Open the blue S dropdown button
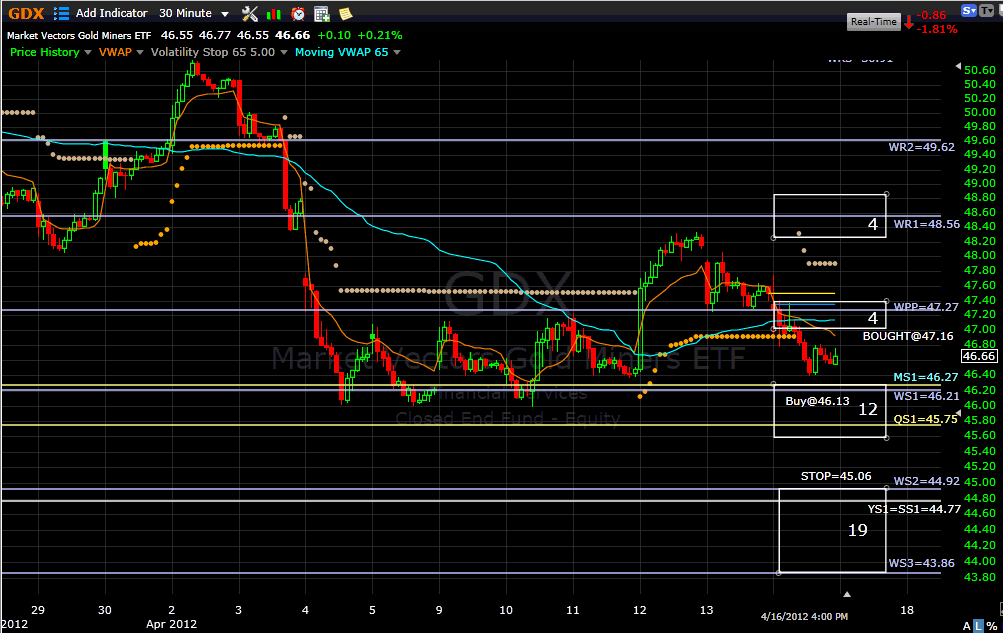The height and width of the screenshot is (633, 1003). pyautogui.click(x=969, y=10)
